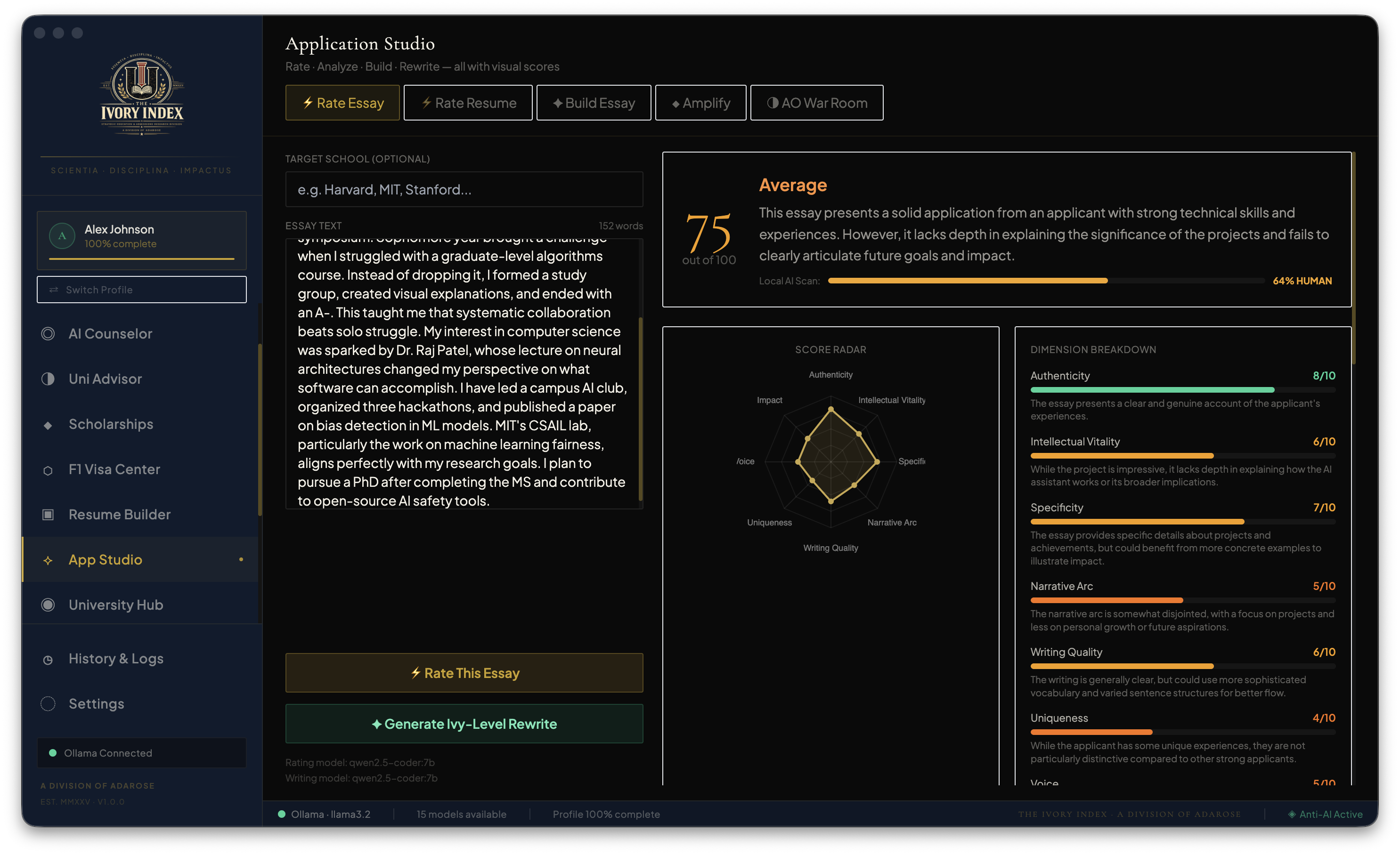The image size is (1400, 855).
Task: Click the lightning bolt icon on Rate Essay tab
Action: tap(308, 103)
